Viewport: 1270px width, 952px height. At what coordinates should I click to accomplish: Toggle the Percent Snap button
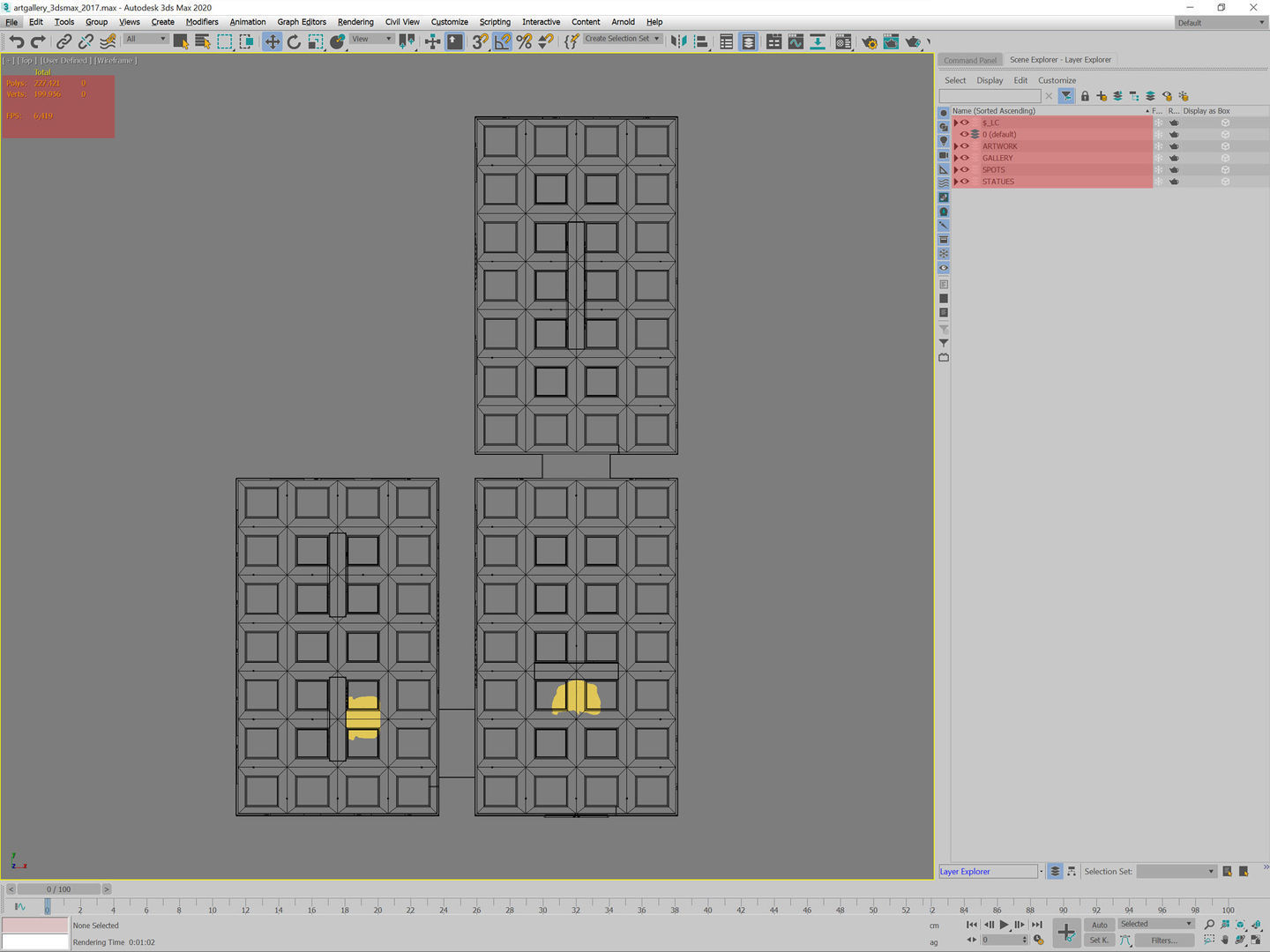click(x=524, y=41)
